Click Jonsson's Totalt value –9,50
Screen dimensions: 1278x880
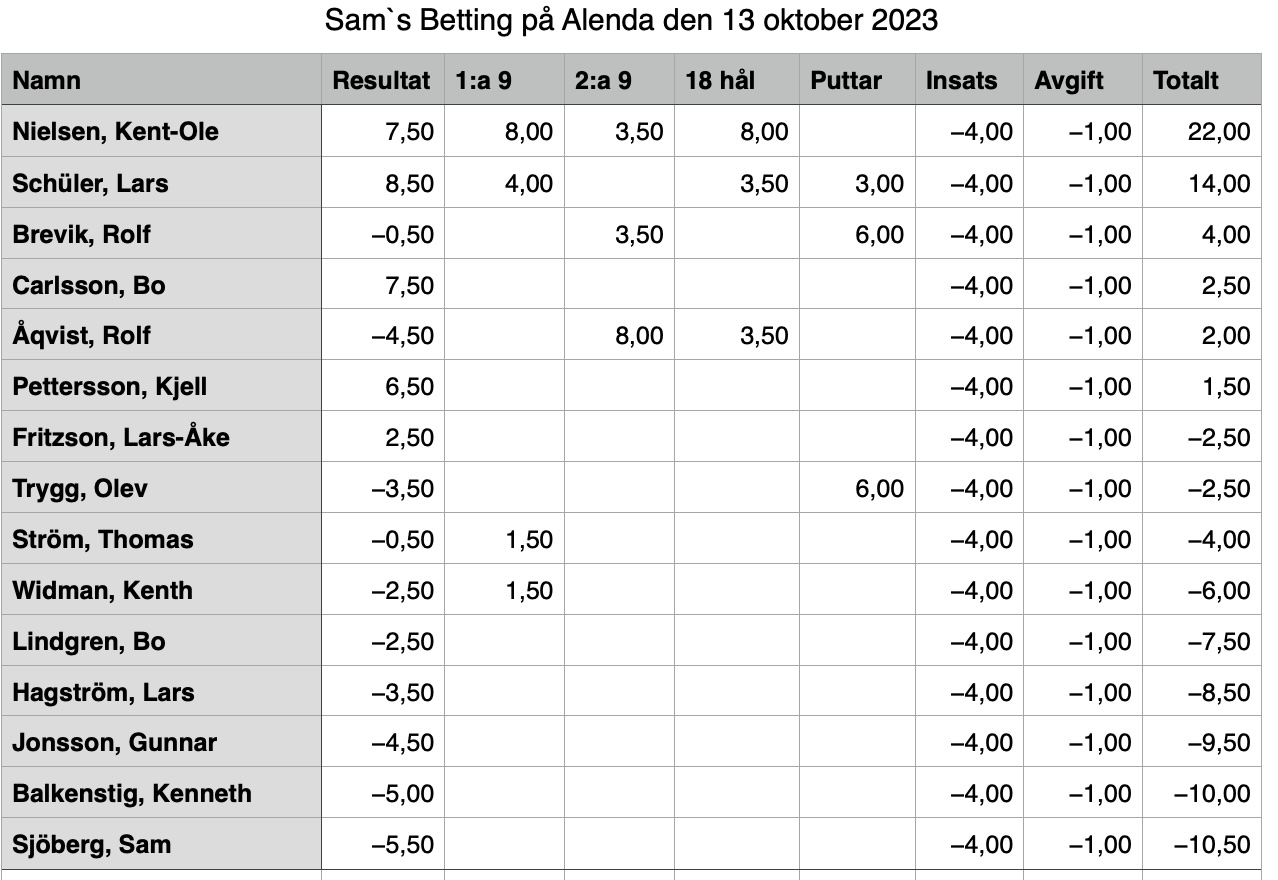click(x=1202, y=742)
